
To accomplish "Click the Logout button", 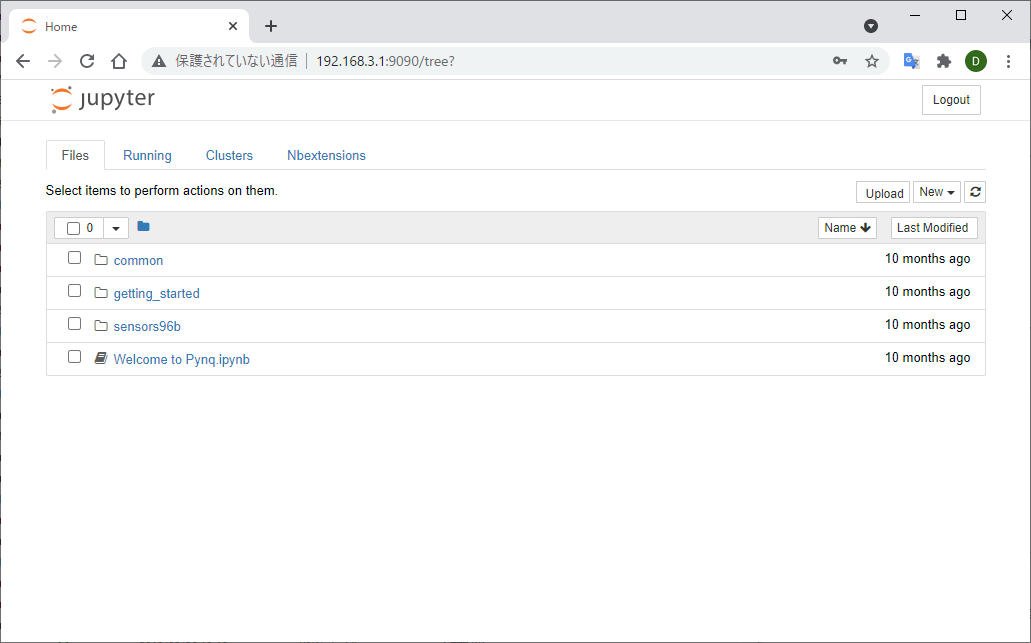I will click(x=951, y=100).
